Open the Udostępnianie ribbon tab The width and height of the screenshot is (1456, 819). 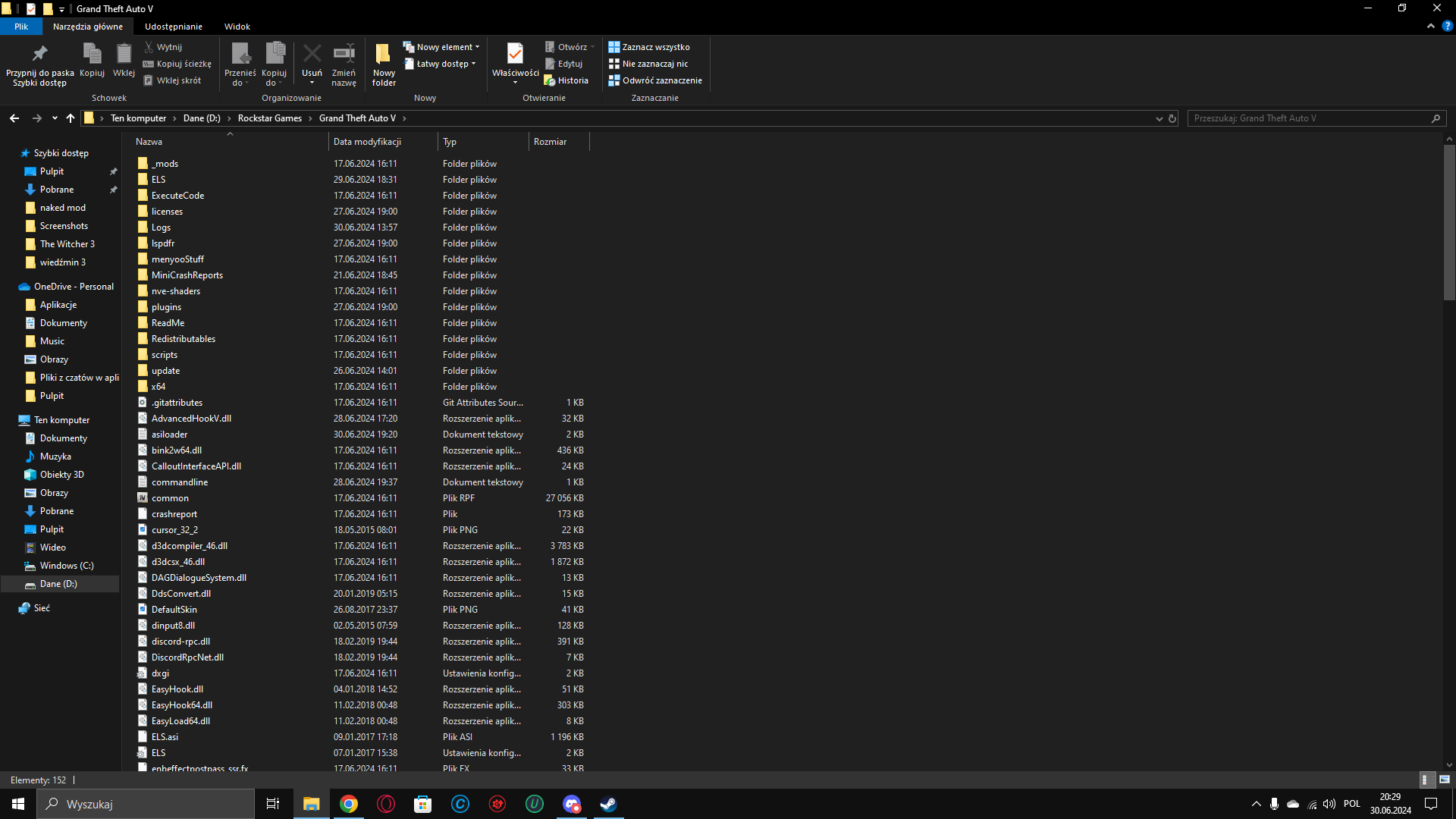pos(173,27)
